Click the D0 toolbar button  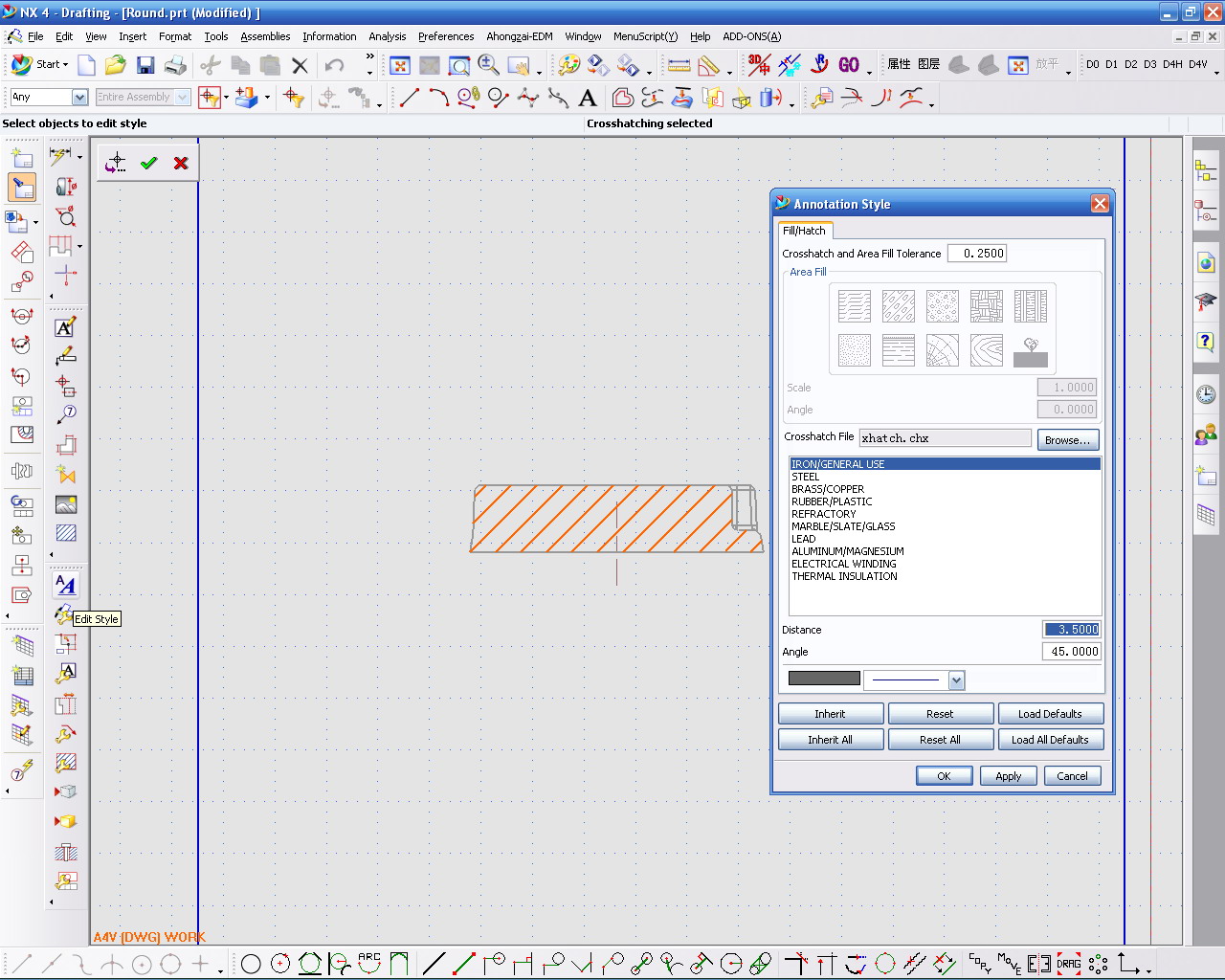pyautogui.click(x=1093, y=64)
